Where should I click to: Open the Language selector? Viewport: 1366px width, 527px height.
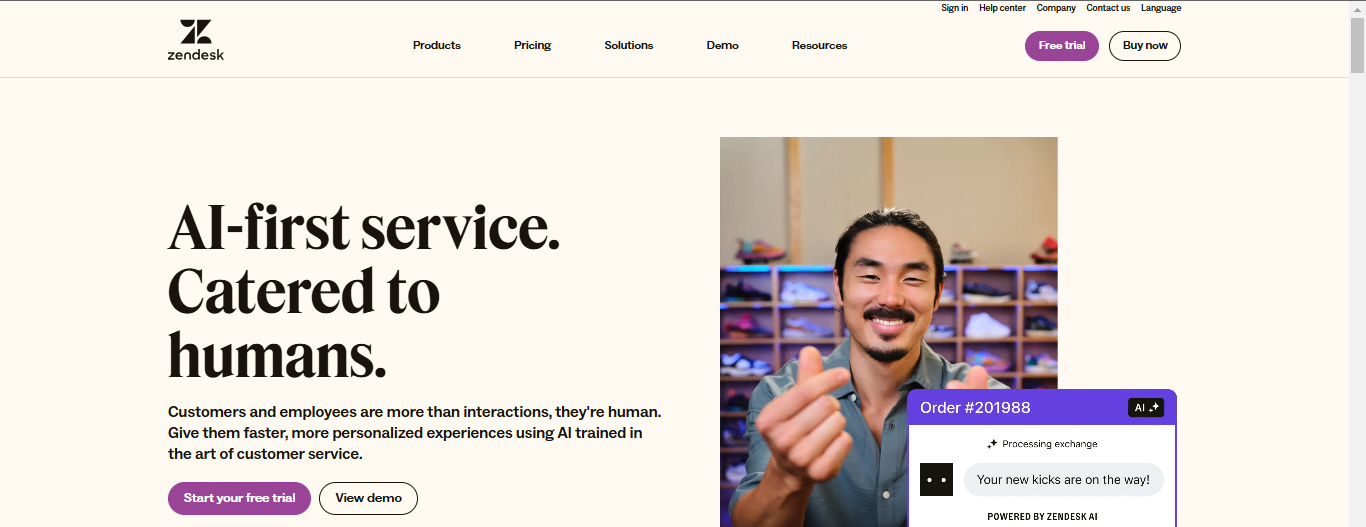click(x=1161, y=8)
